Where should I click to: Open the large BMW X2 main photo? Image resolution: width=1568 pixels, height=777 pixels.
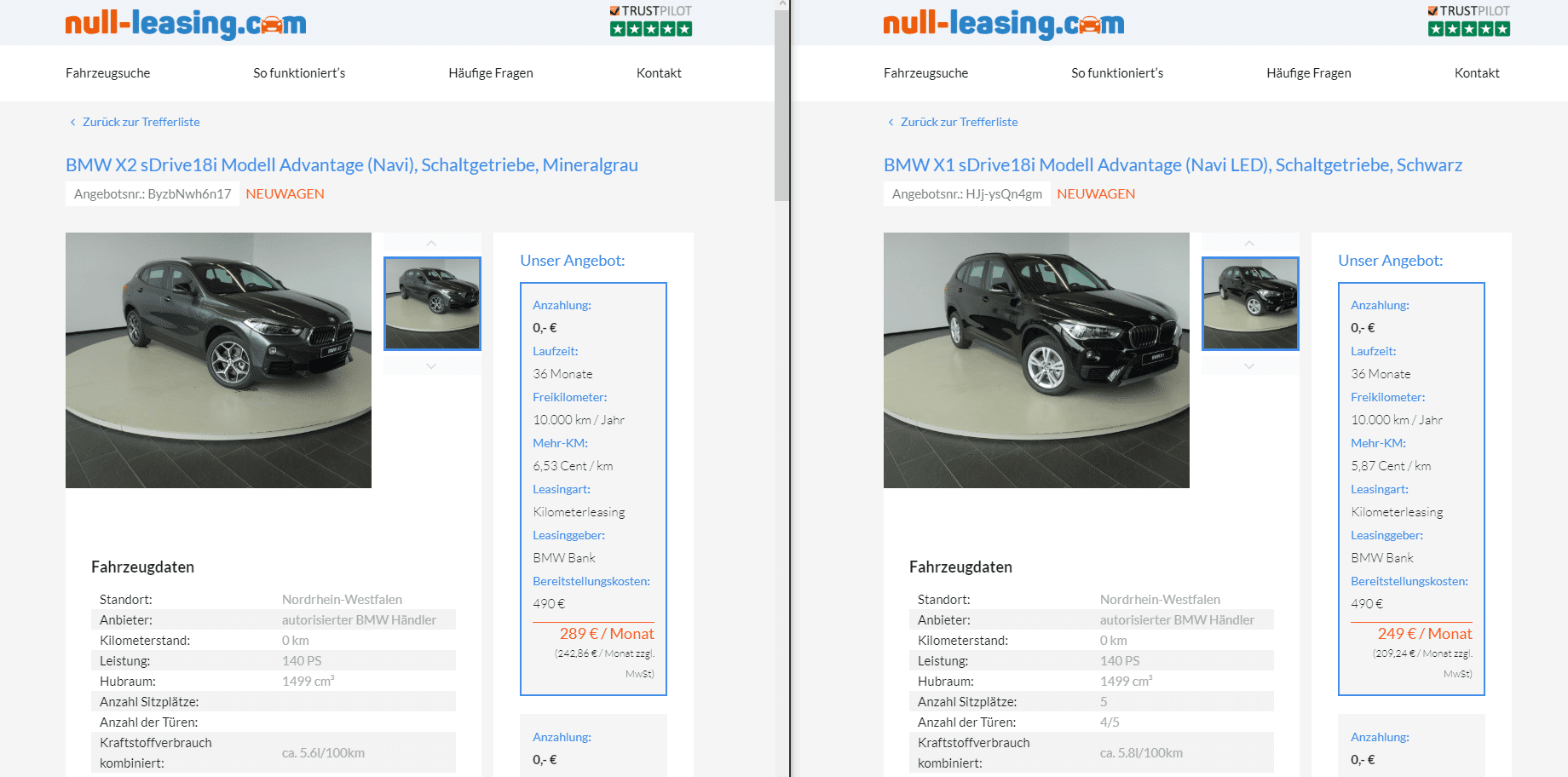click(218, 360)
